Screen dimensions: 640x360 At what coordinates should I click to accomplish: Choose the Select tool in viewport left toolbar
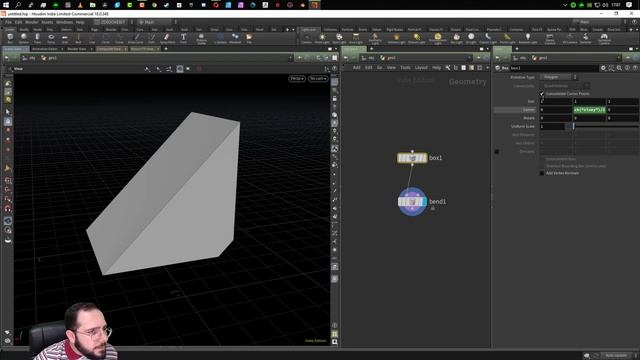tap(8, 112)
